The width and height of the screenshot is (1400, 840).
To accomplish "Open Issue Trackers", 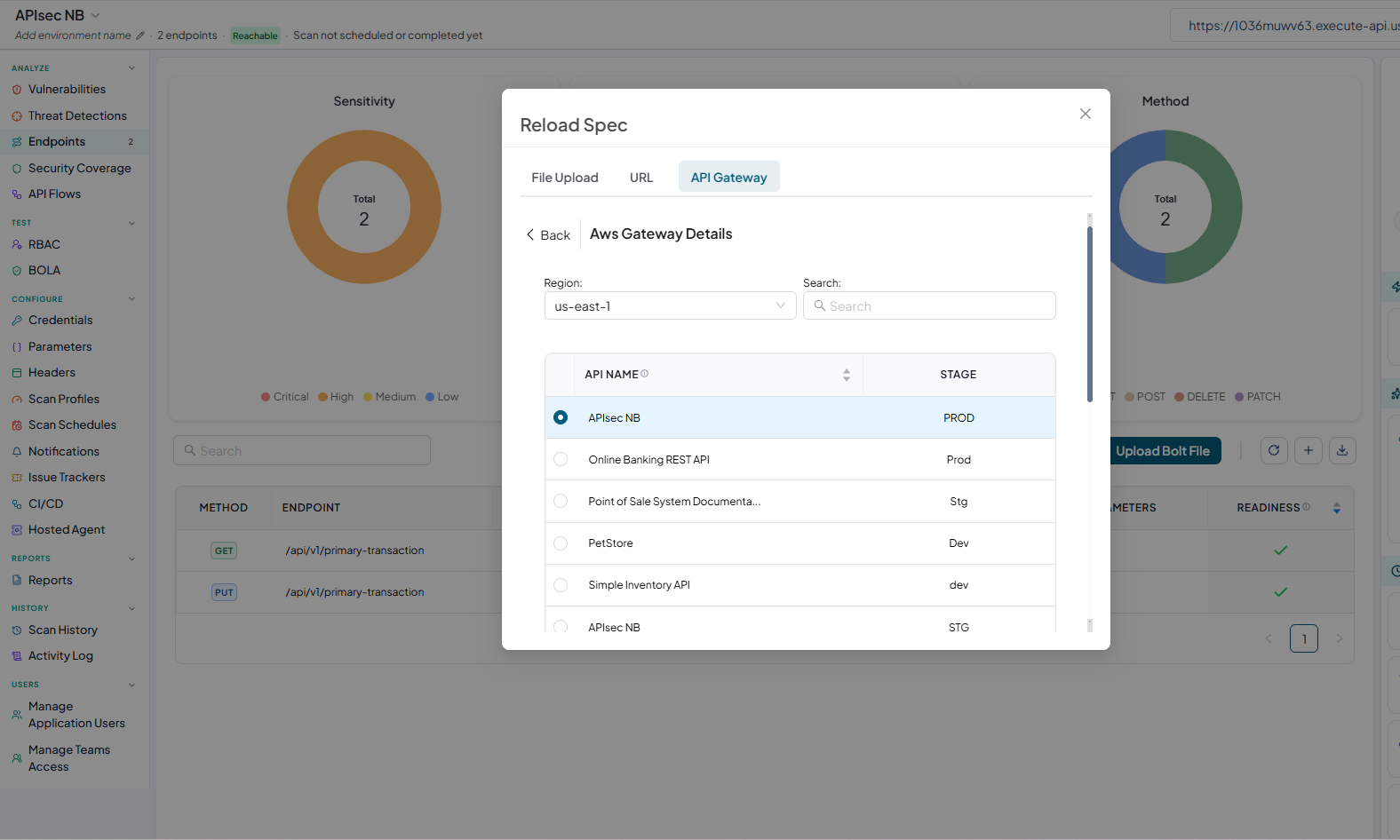I will click(x=67, y=477).
